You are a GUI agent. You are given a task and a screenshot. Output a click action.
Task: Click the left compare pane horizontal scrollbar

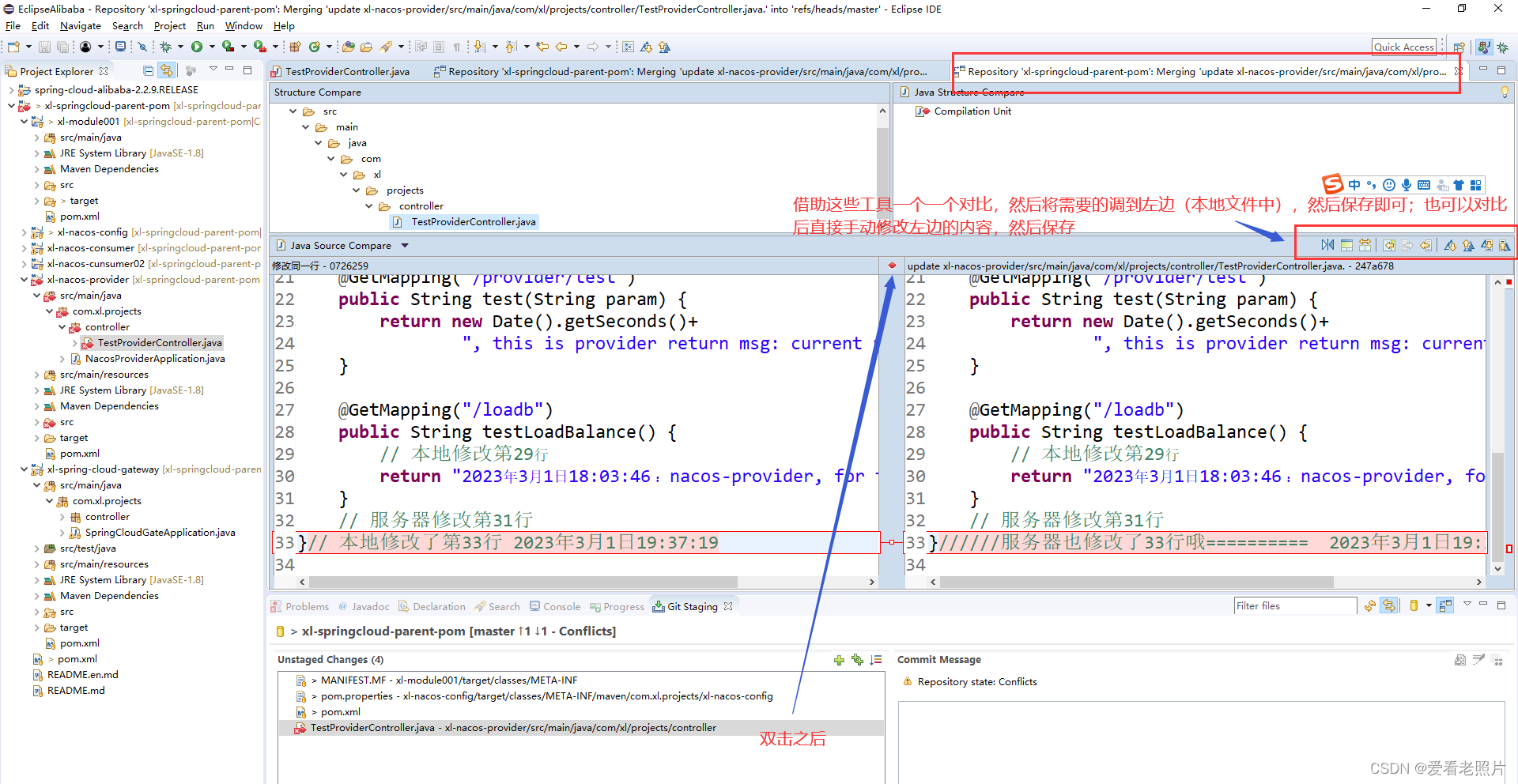[522, 582]
